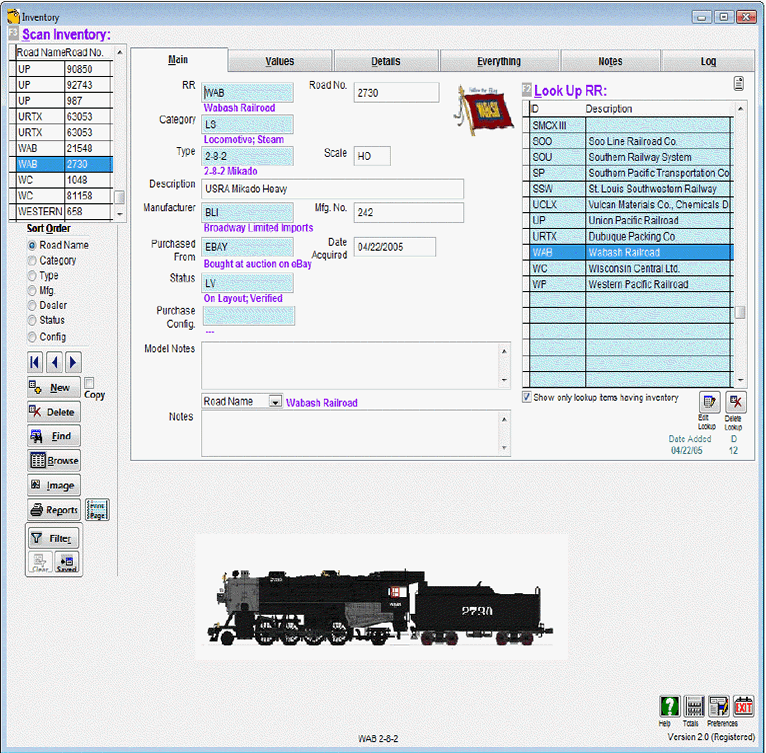Image resolution: width=766 pixels, height=753 pixels.
Task: Tick the Copy checkbox
Action: [x=89, y=383]
